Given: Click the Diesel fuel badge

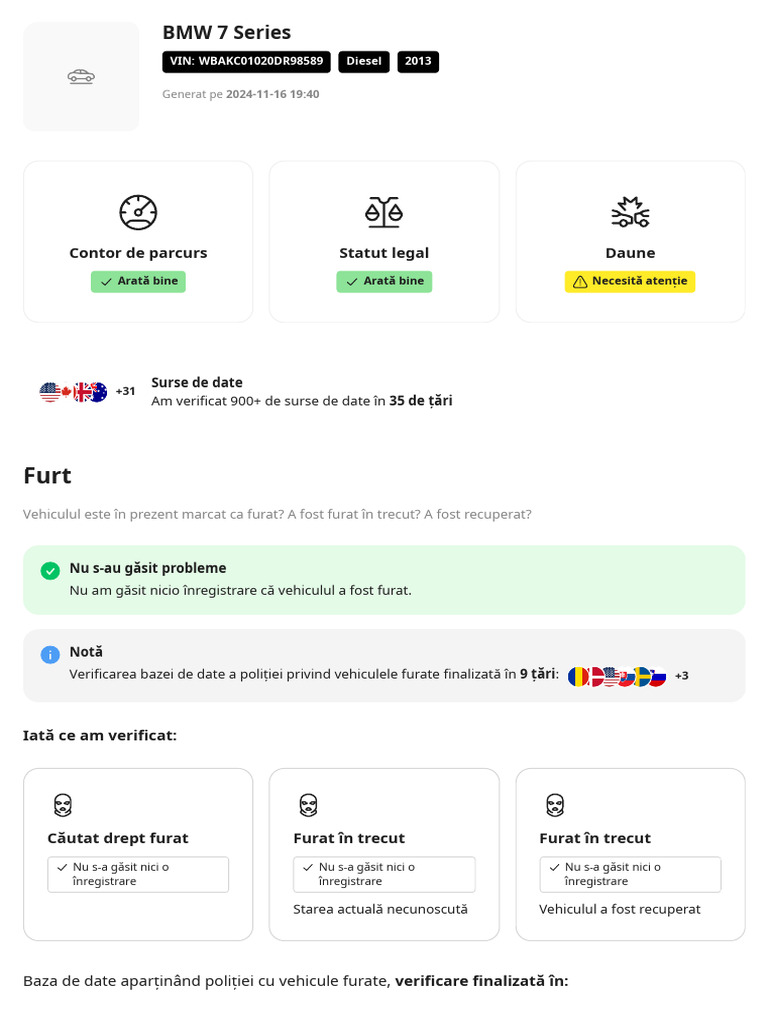Looking at the screenshot, I should tap(364, 61).
